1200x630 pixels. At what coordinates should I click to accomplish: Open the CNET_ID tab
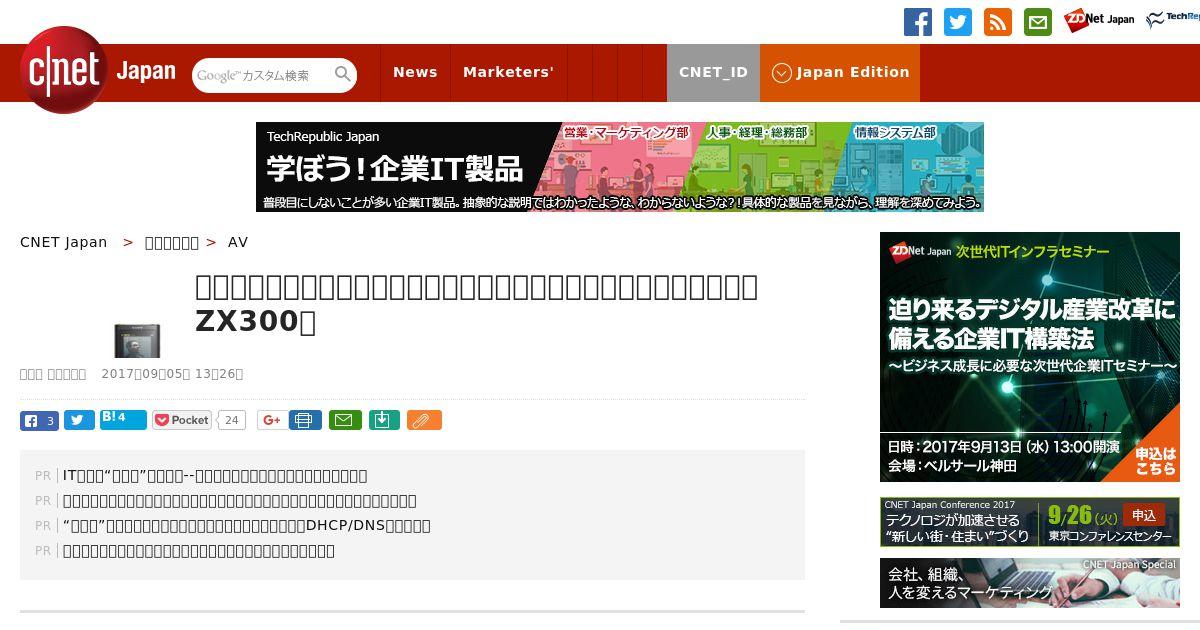[x=713, y=72]
